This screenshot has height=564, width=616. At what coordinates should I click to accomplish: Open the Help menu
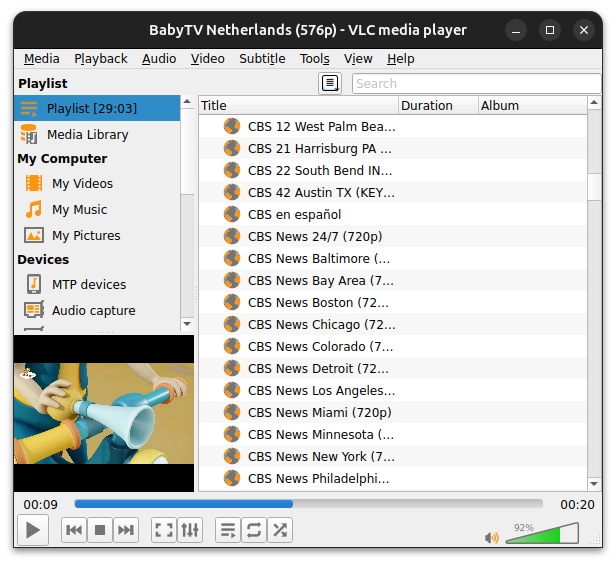tap(401, 59)
